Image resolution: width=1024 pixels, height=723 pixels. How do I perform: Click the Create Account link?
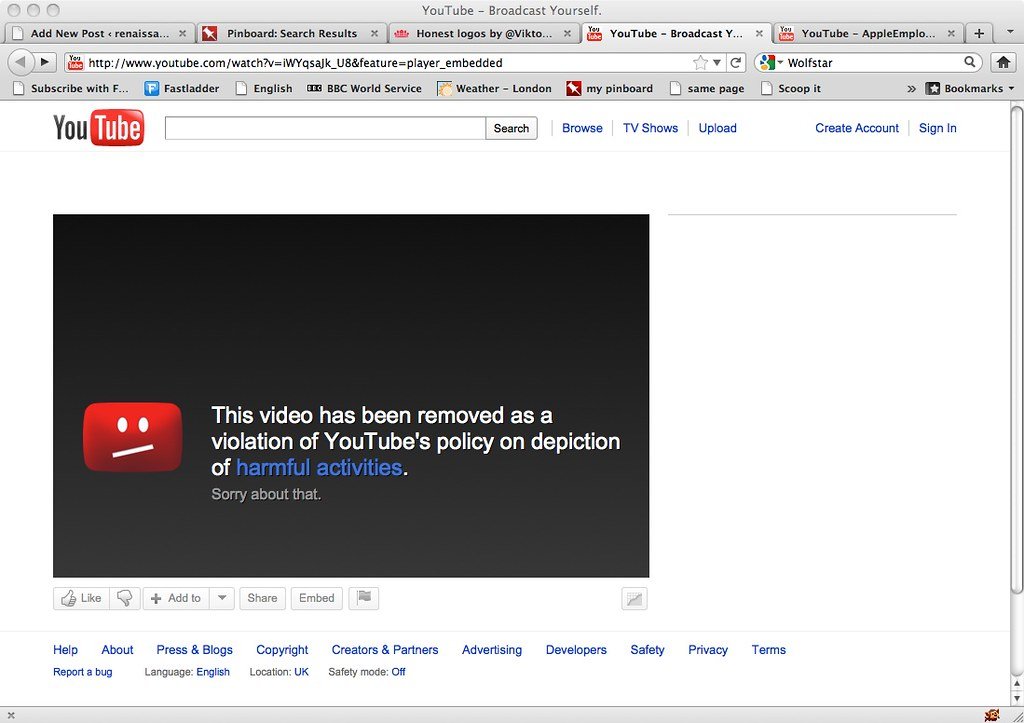[x=856, y=128]
